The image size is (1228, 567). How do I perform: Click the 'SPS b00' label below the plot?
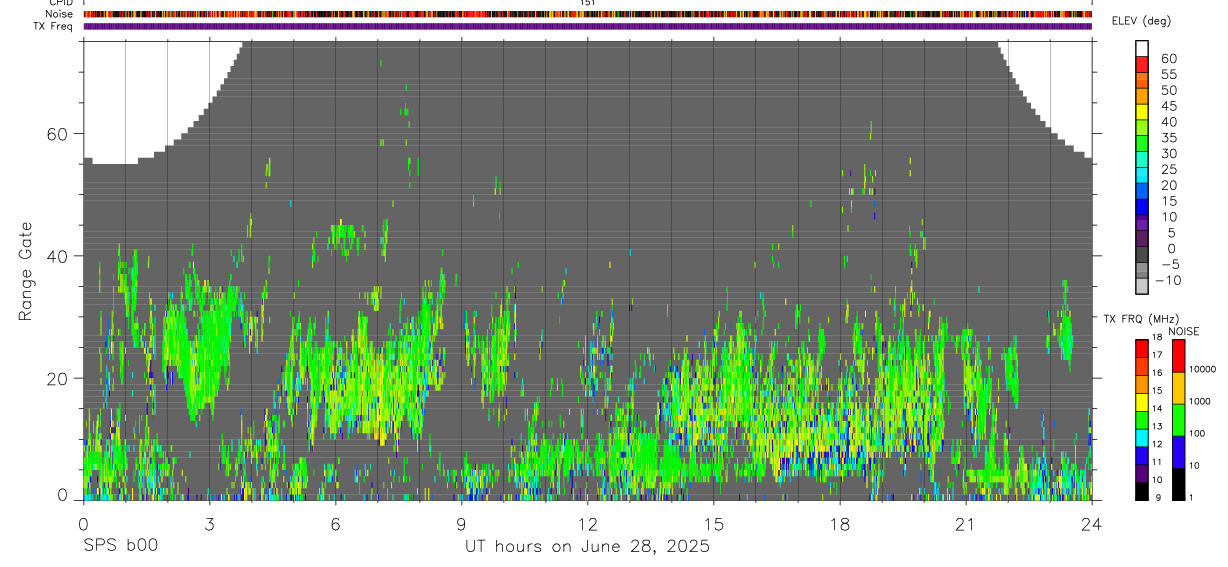click(x=120, y=547)
